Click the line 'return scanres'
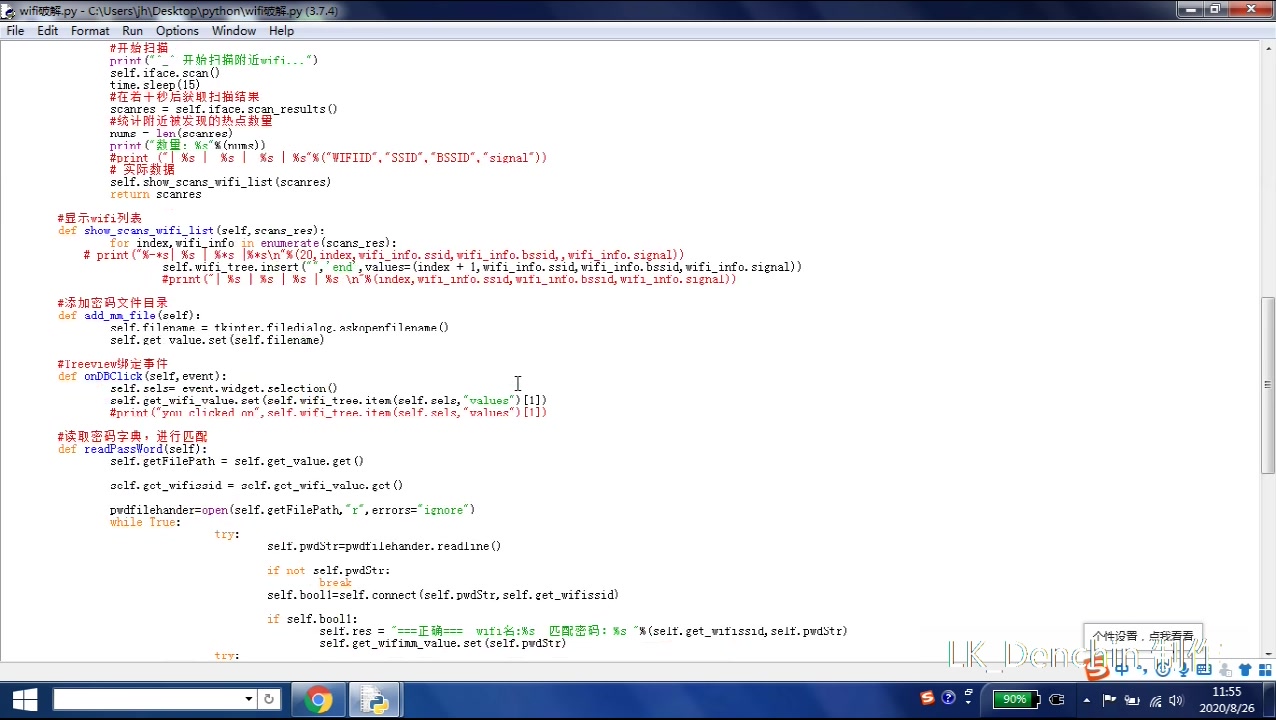This screenshot has height=720, width=1276. [155, 194]
